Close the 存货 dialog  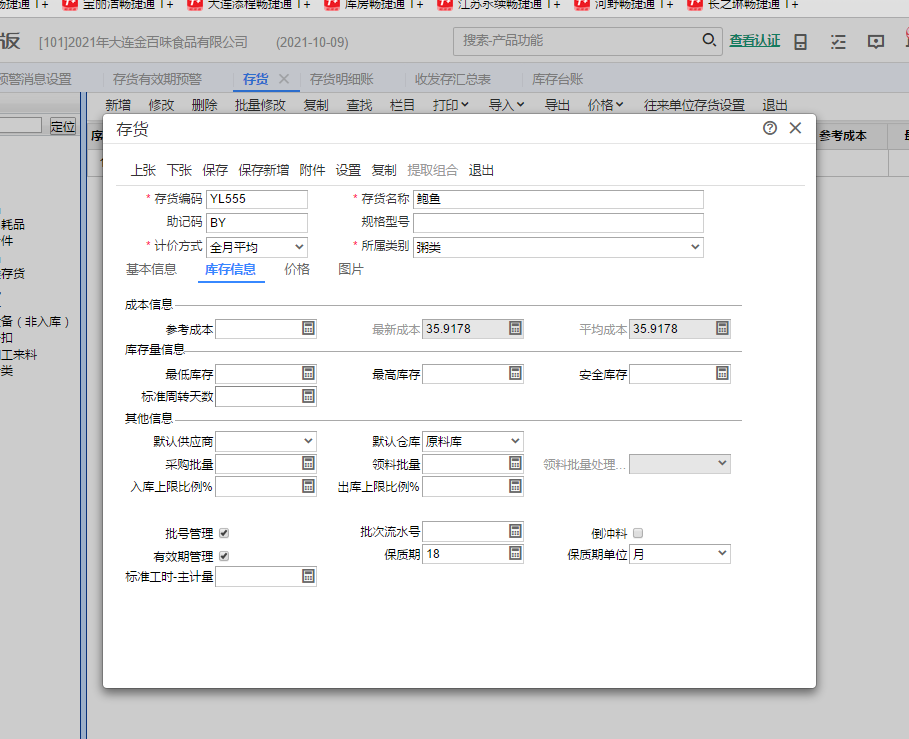tap(795, 128)
